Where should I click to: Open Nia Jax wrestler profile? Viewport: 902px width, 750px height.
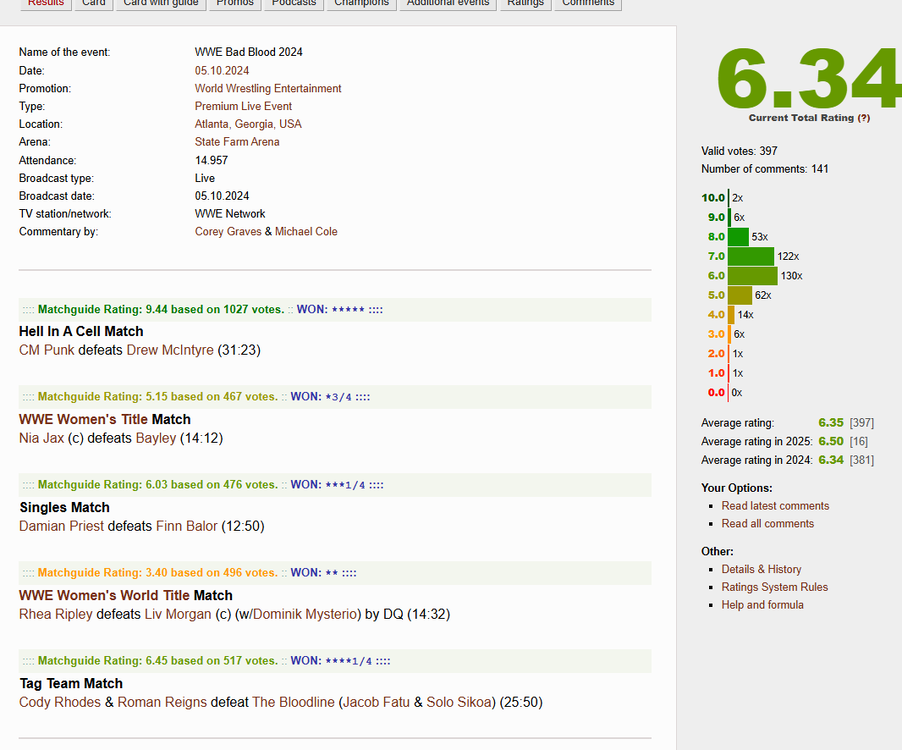41,438
